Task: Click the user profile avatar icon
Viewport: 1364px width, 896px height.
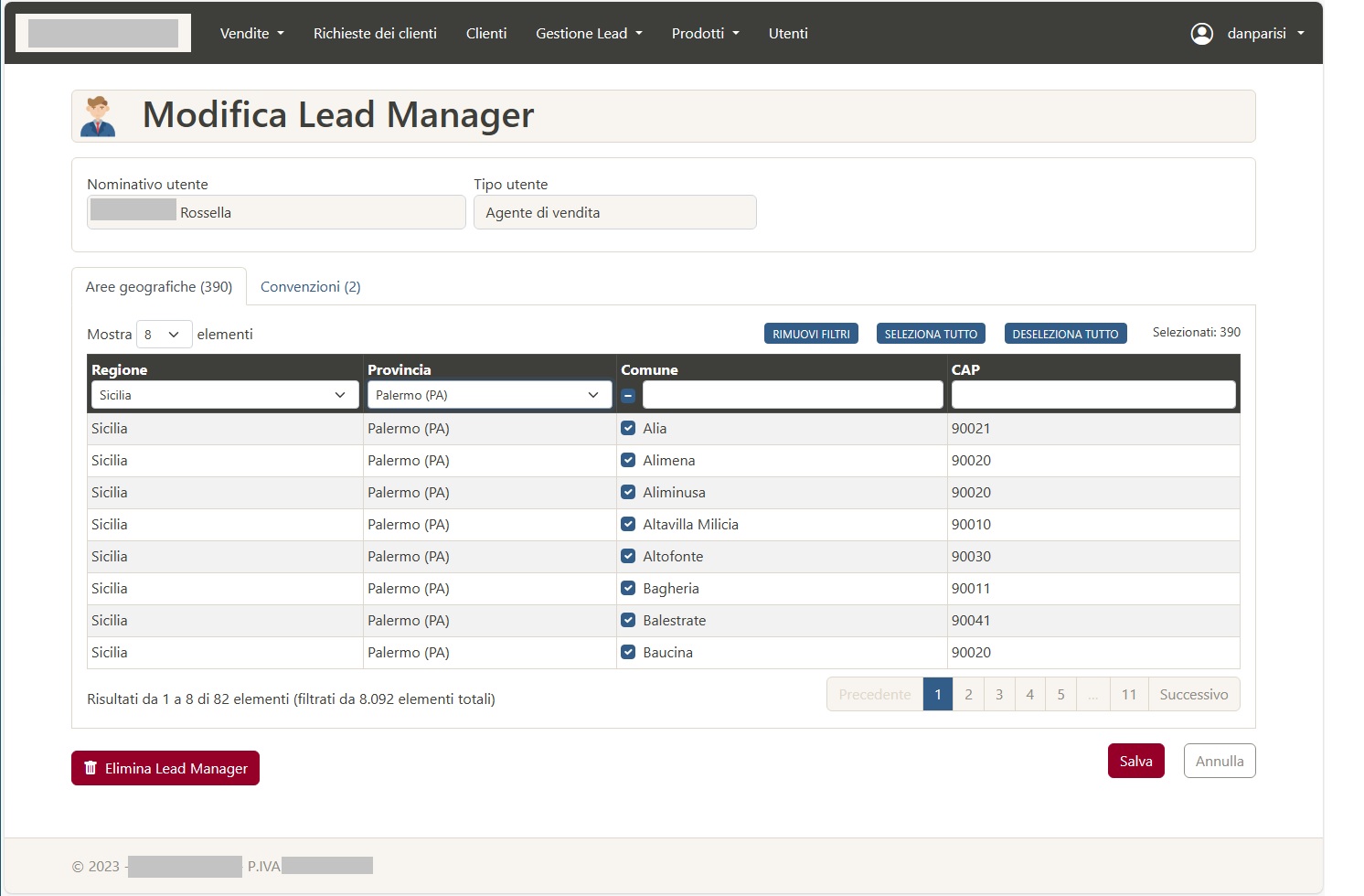Action: 1201,34
